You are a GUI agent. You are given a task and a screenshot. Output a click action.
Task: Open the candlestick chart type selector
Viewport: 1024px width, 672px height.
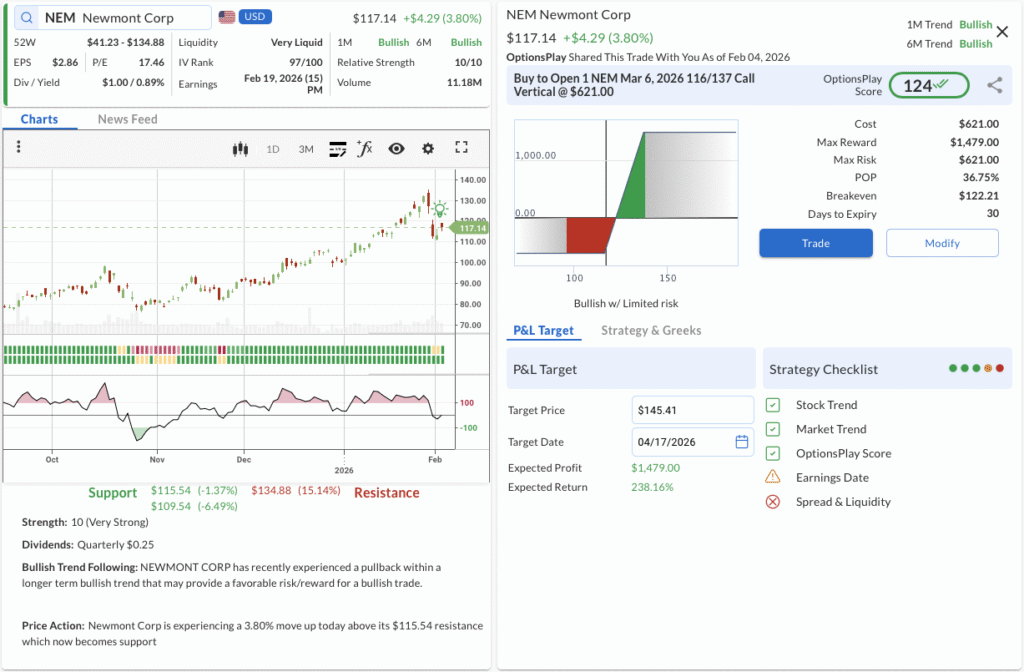pyautogui.click(x=239, y=149)
